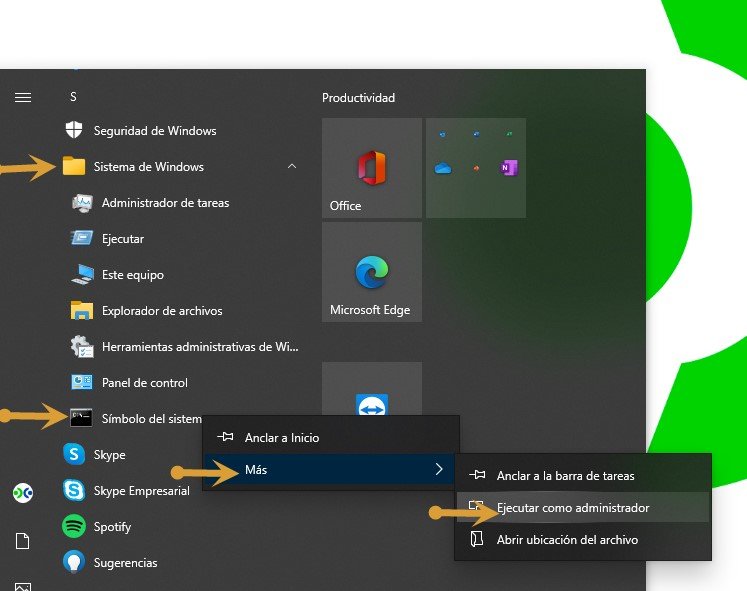The height and width of the screenshot is (591, 747).
Task: Open Documents from Start sidebar
Action: point(23,541)
